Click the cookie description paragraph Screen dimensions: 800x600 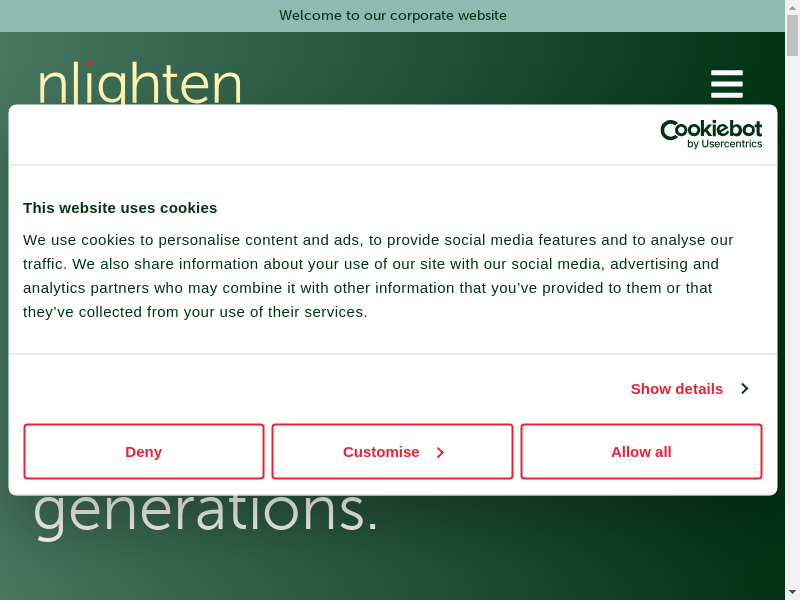point(380,276)
